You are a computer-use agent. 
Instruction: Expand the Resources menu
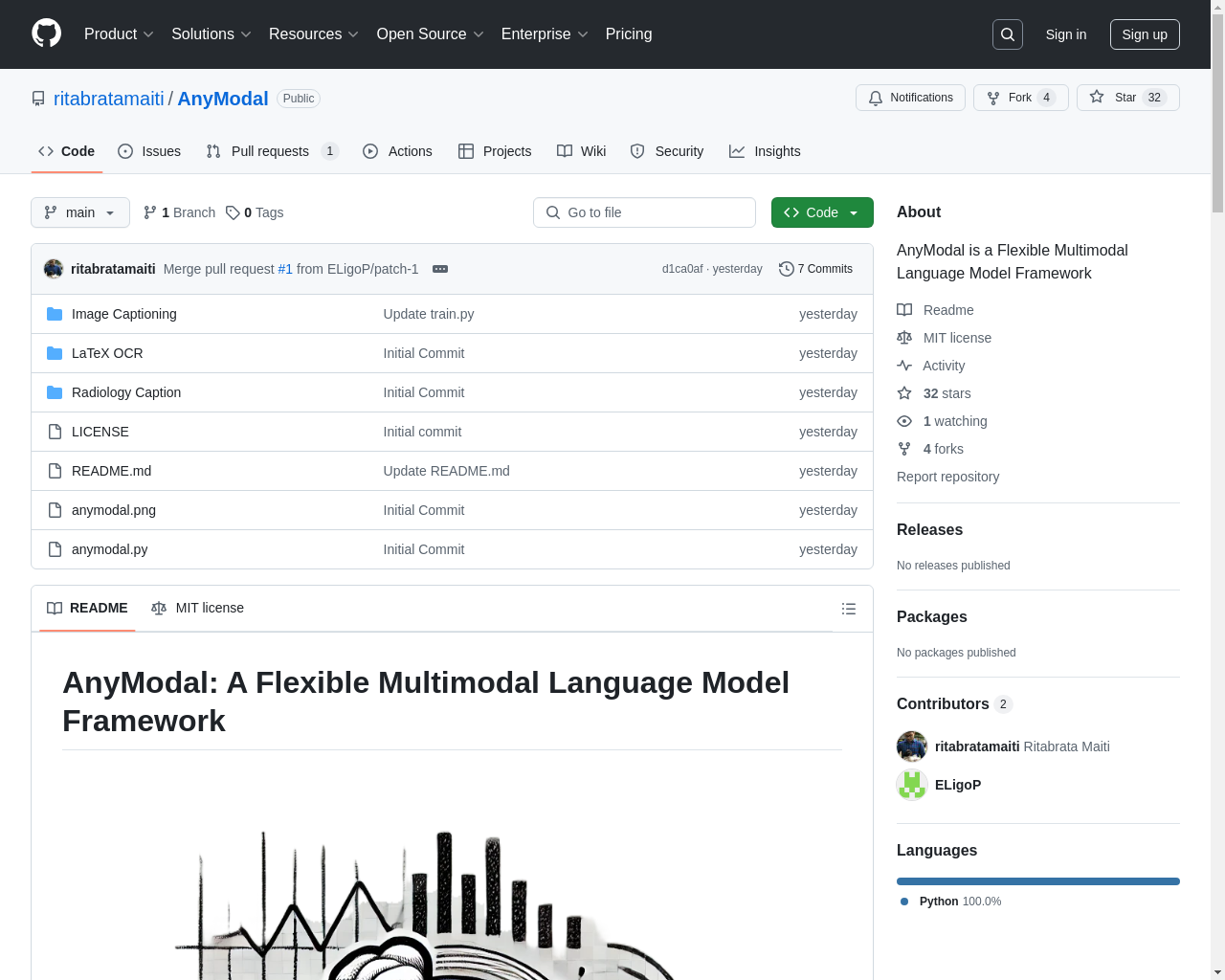314,34
